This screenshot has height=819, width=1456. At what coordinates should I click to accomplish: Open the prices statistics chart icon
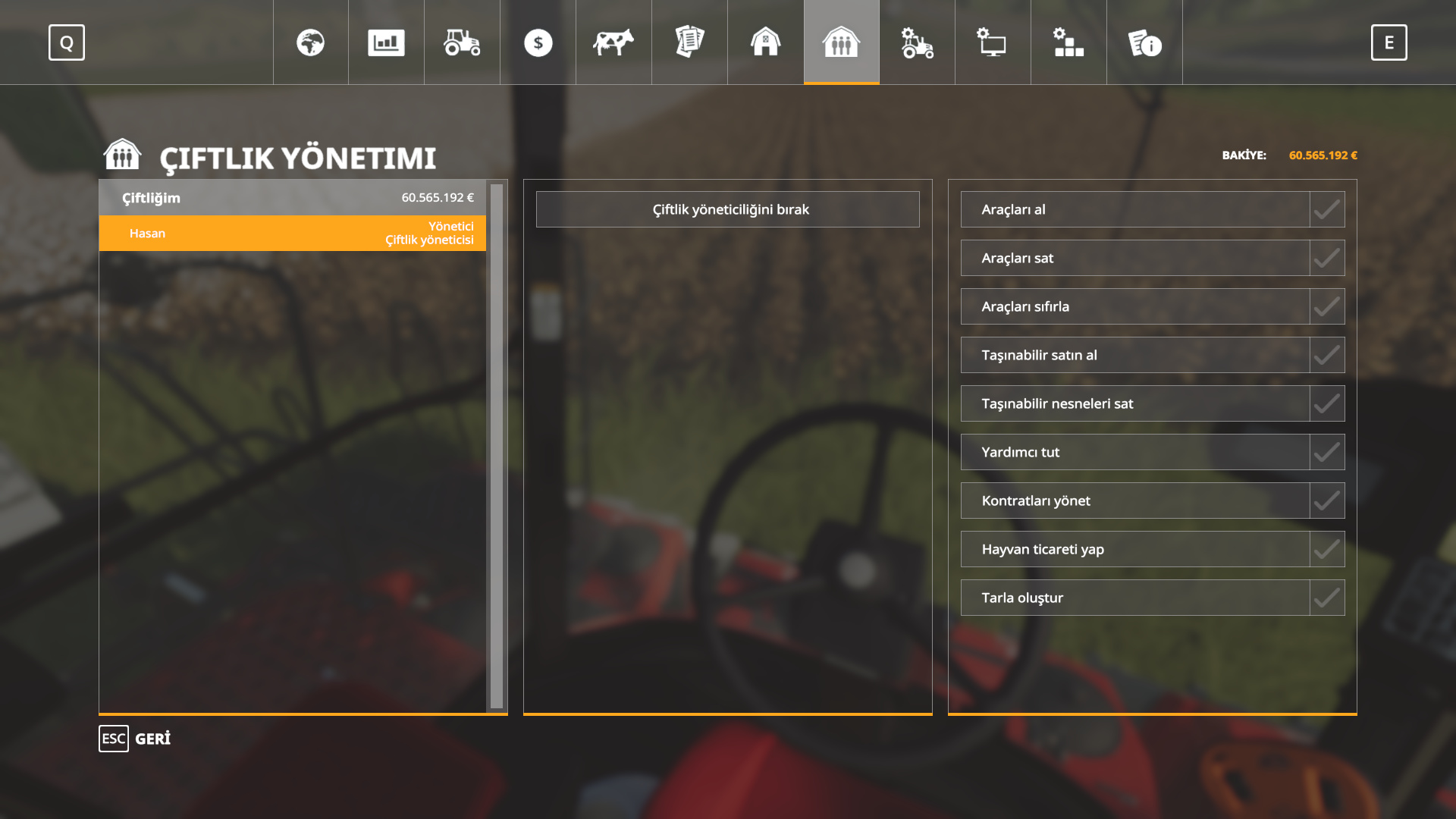point(386,42)
